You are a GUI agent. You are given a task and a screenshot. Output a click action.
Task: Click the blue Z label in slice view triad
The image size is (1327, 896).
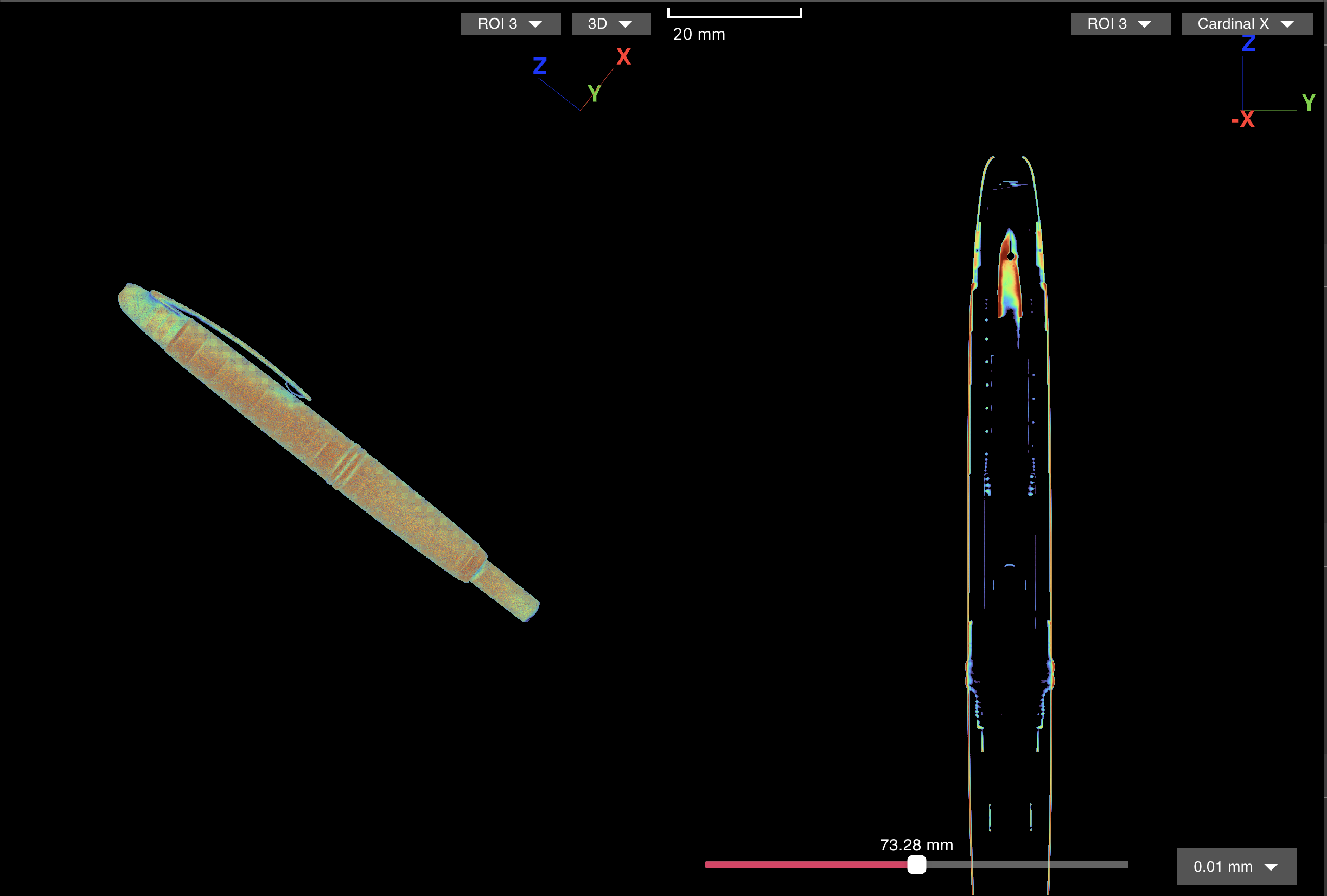(x=1248, y=43)
